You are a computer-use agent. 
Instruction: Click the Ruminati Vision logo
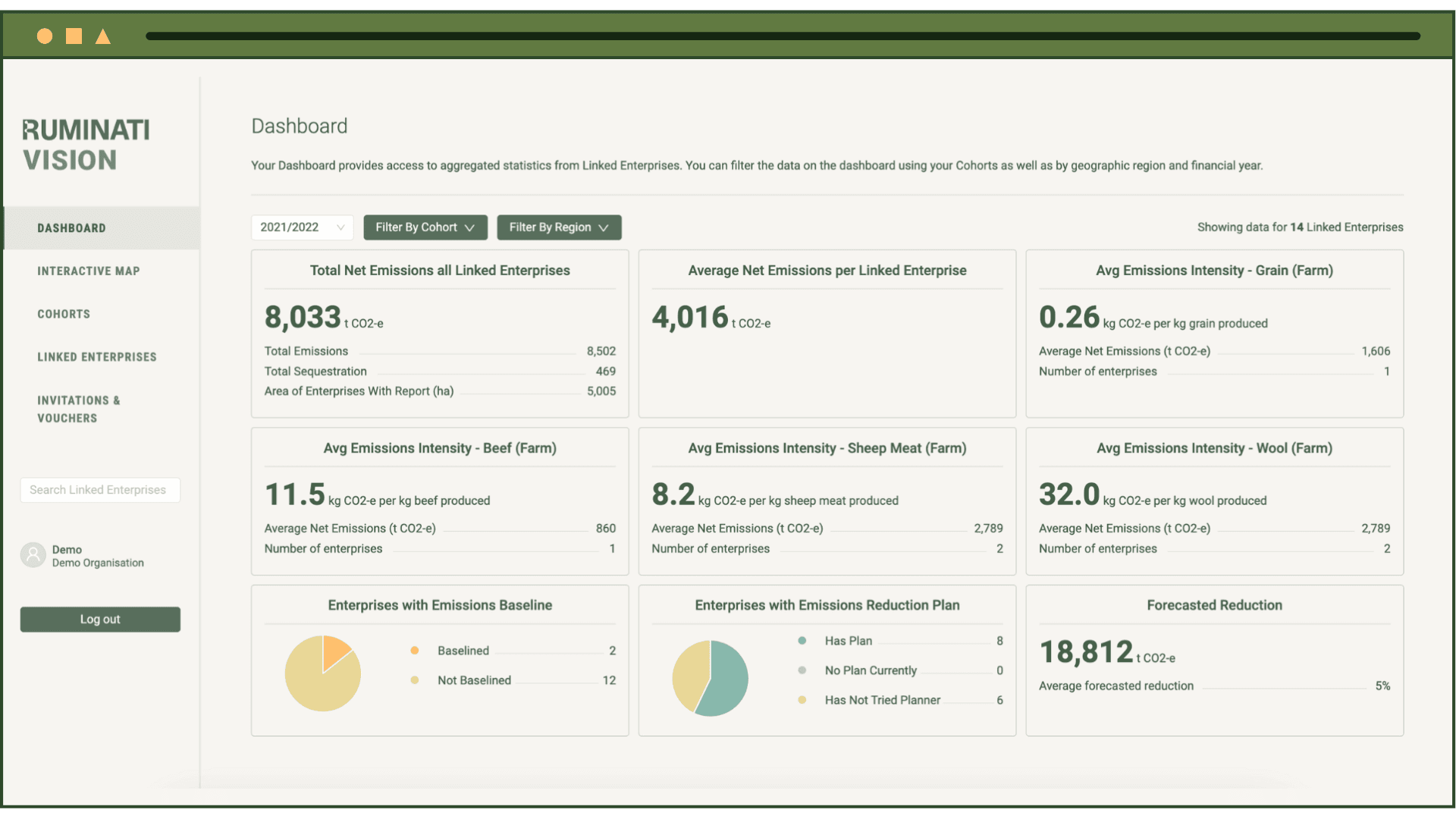[x=85, y=144]
